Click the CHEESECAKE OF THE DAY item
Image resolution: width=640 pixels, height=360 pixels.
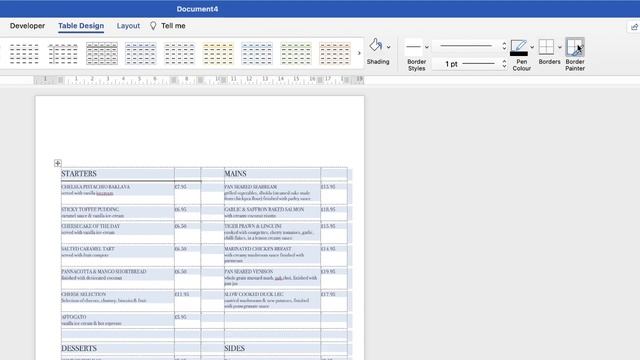pos(91,226)
